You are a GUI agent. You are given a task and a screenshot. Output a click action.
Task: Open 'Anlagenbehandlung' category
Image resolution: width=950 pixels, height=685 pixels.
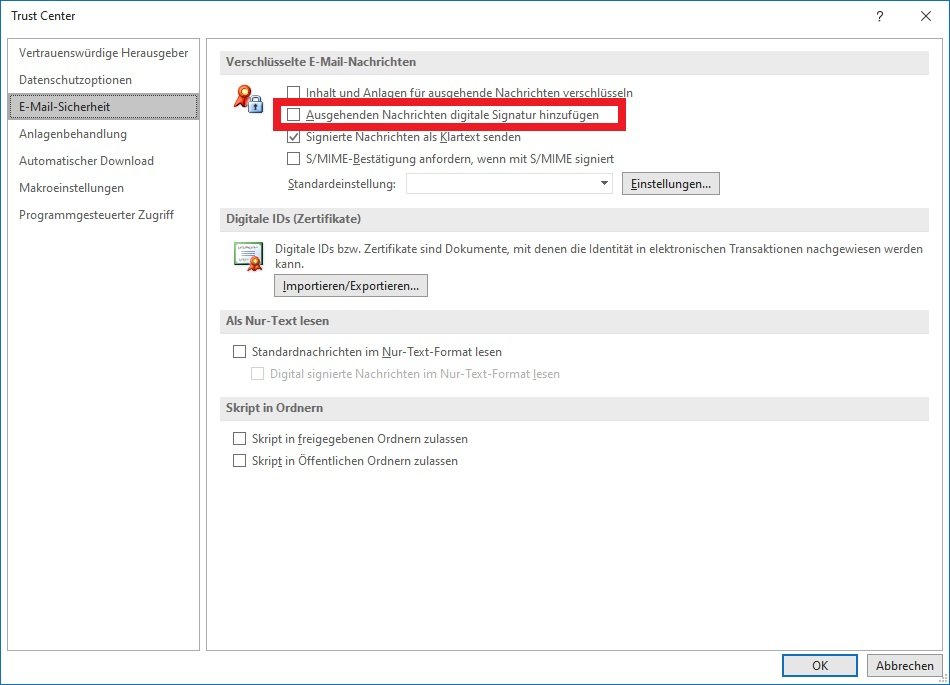[x=104, y=134]
